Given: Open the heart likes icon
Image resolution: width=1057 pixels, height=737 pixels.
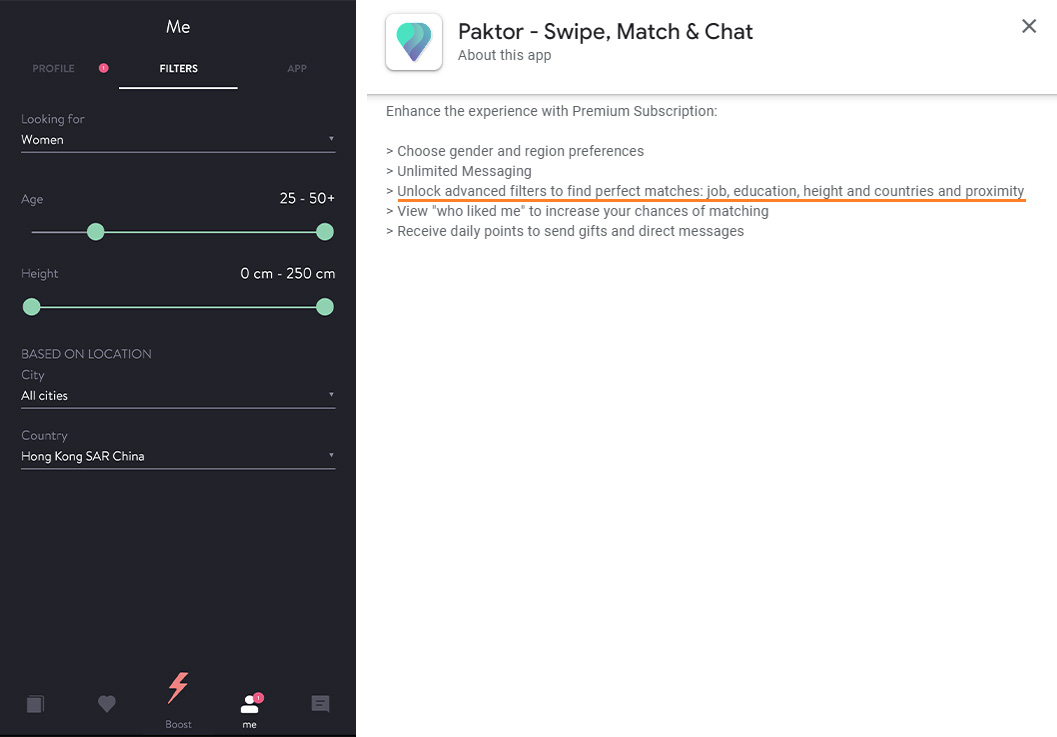Looking at the screenshot, I should (107, 704).
